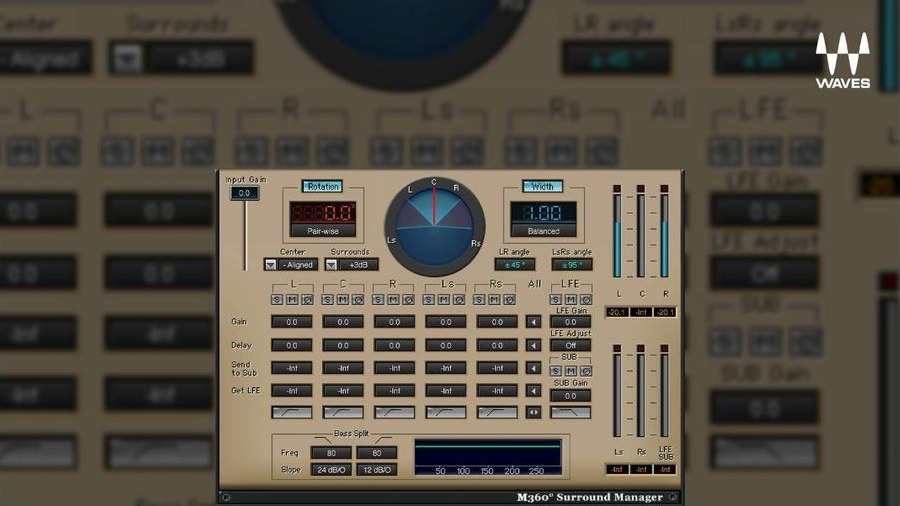Solo the Ls channel
The image size is (900, 506).
click(x=429, y=299)
